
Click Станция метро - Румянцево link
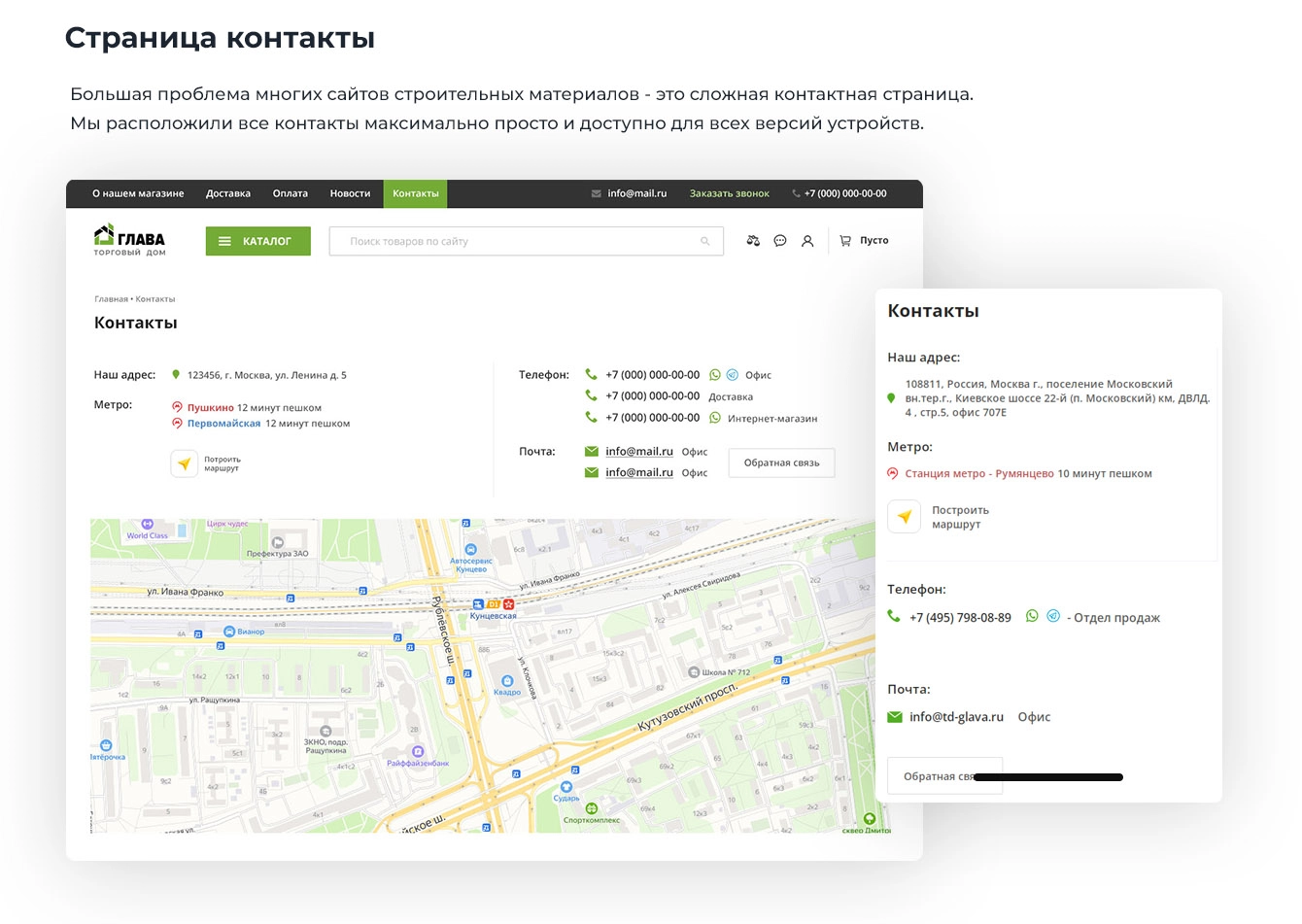[x=979, y=474]
